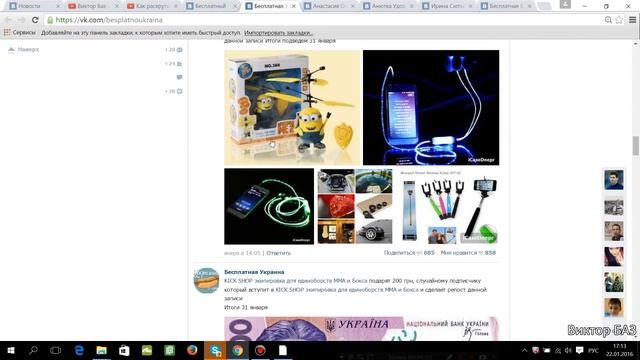Click the post timestamp вчера в 14:05
640x360 pixels.
tap(242, 253)
